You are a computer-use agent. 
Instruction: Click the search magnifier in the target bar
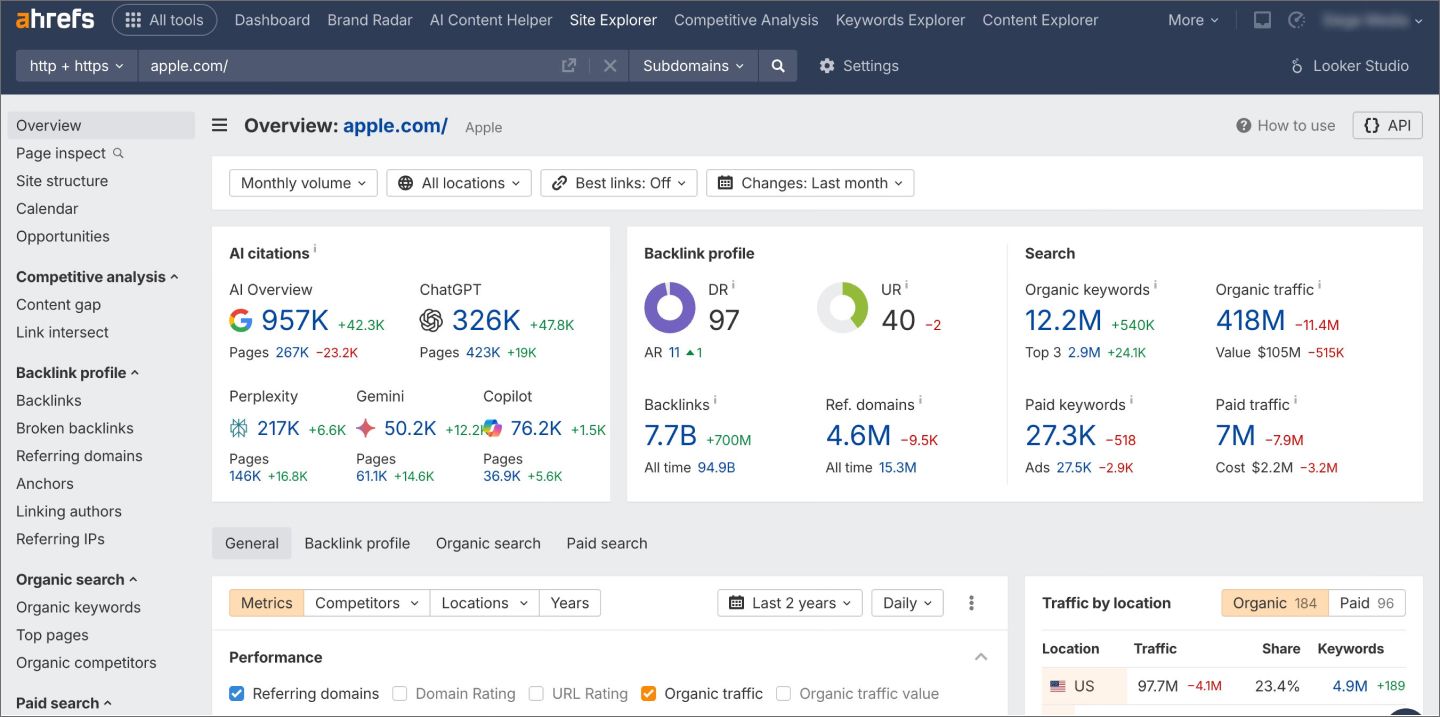click(778, 66)
